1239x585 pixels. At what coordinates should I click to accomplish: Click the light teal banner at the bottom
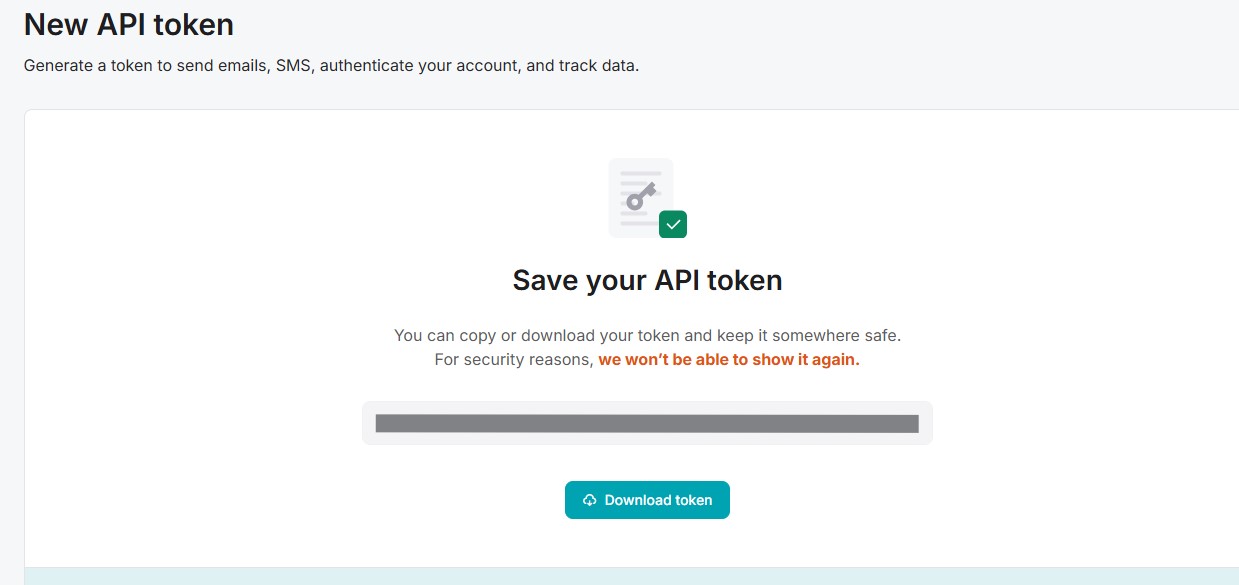coord(631,576)
